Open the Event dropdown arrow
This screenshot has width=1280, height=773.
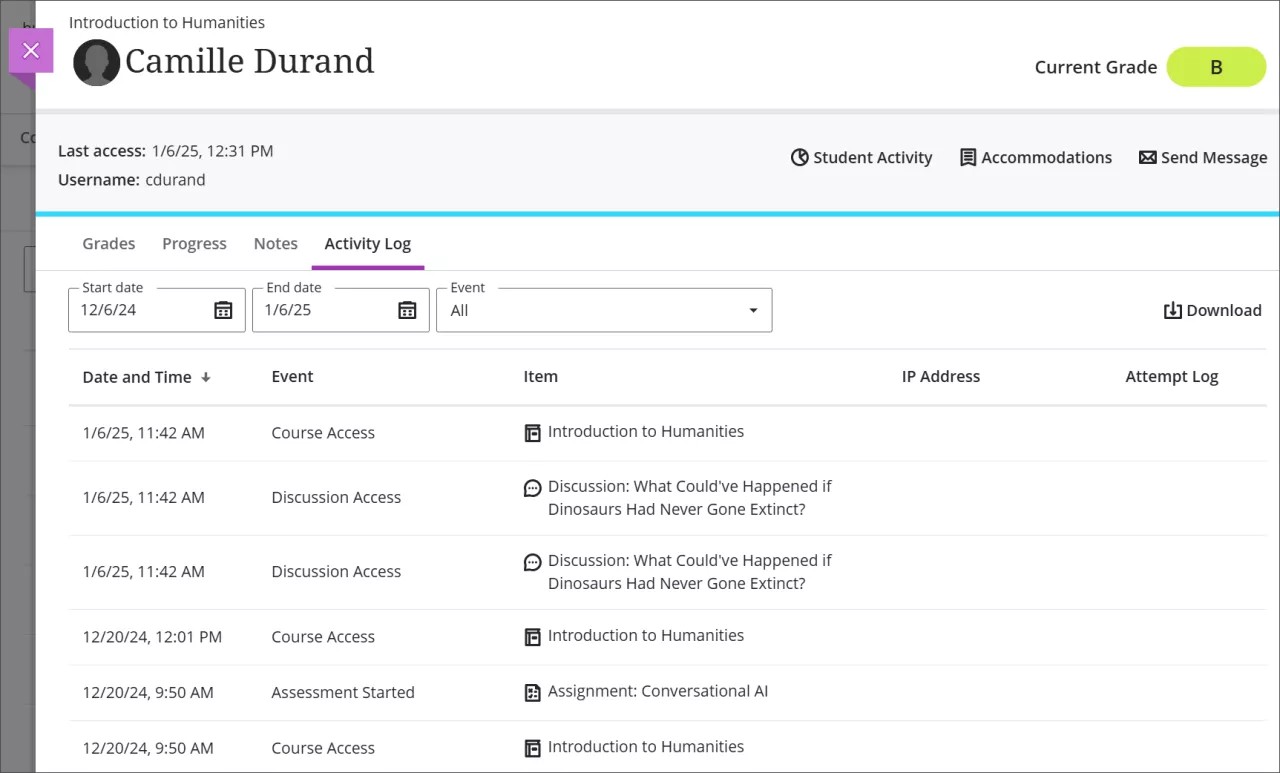point(752,310)
